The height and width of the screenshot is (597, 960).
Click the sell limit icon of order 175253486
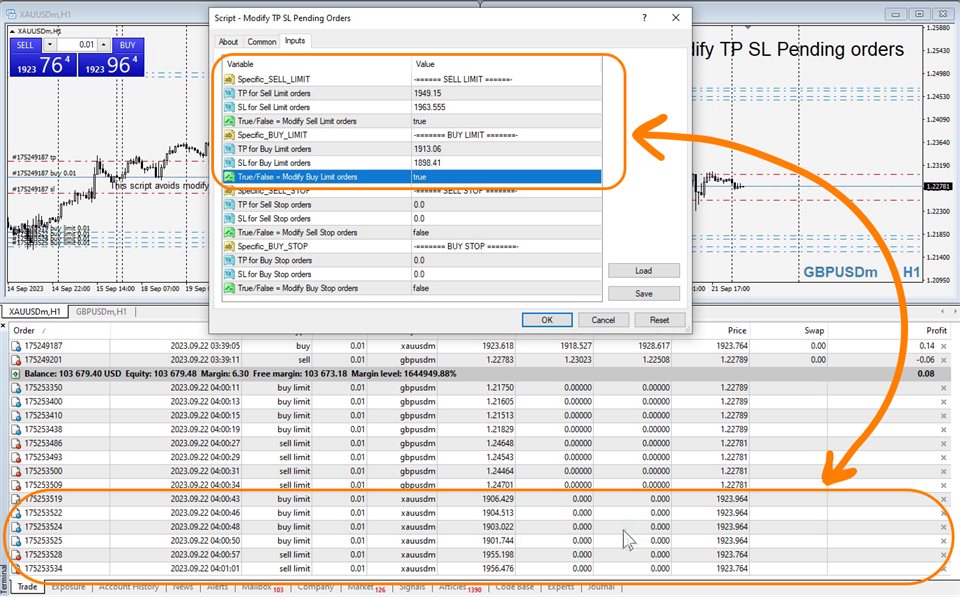[16, 443]
